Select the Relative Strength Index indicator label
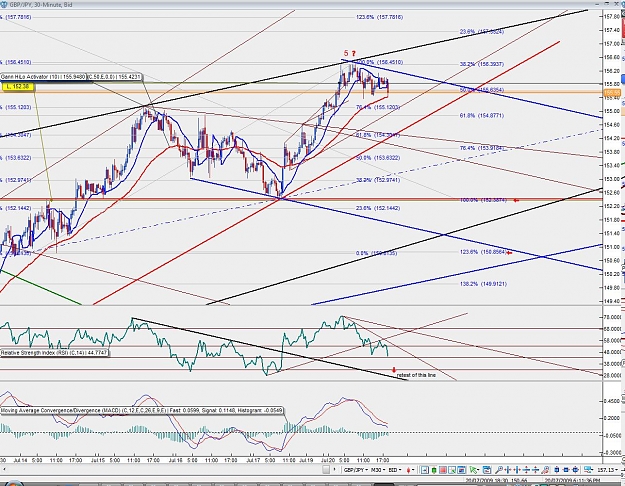Image resolution: width=625 pixels, height=486 pixels. coord(54,353)
